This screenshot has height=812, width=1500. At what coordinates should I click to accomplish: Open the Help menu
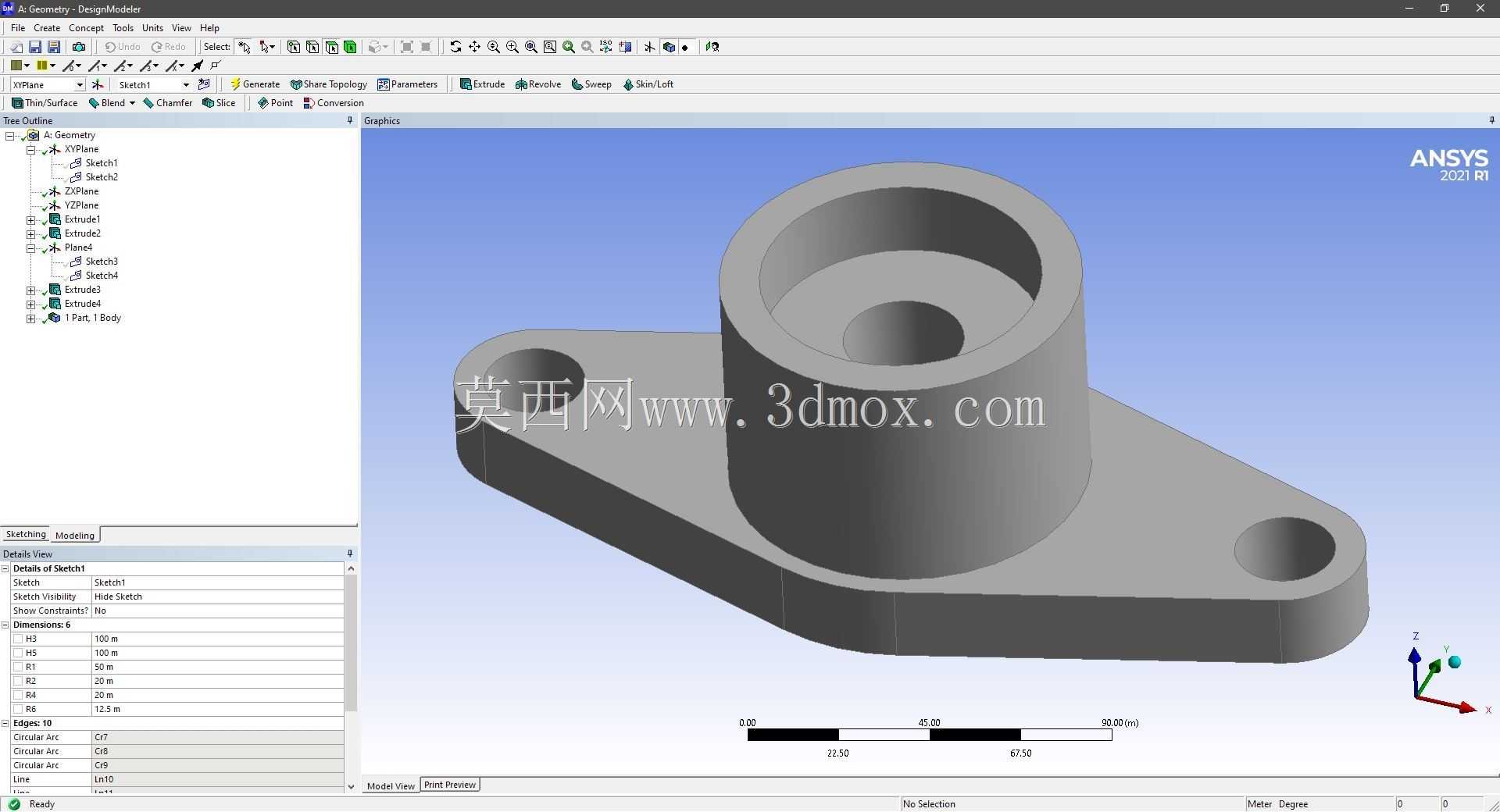(209, 27)
